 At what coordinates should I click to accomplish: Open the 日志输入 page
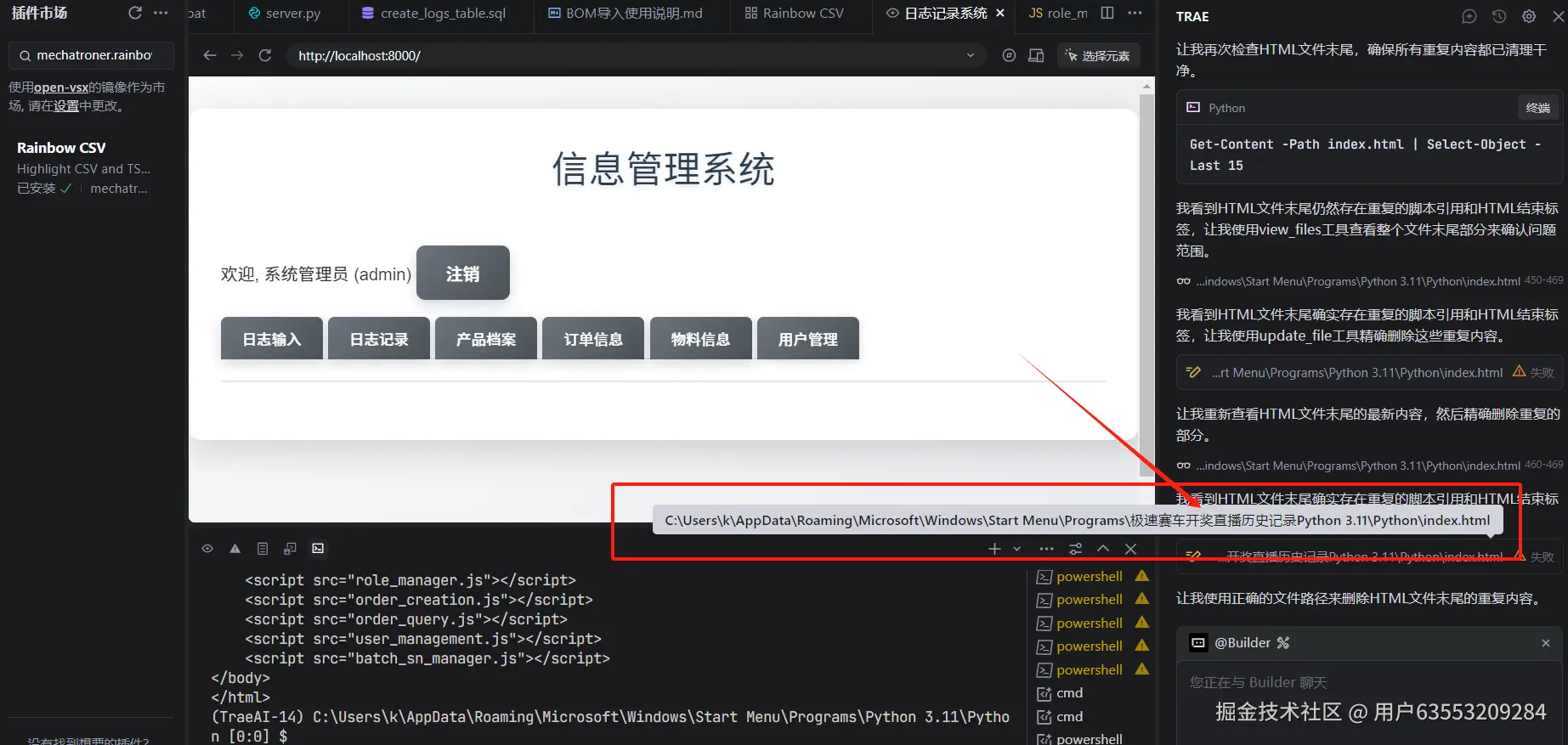272,338
